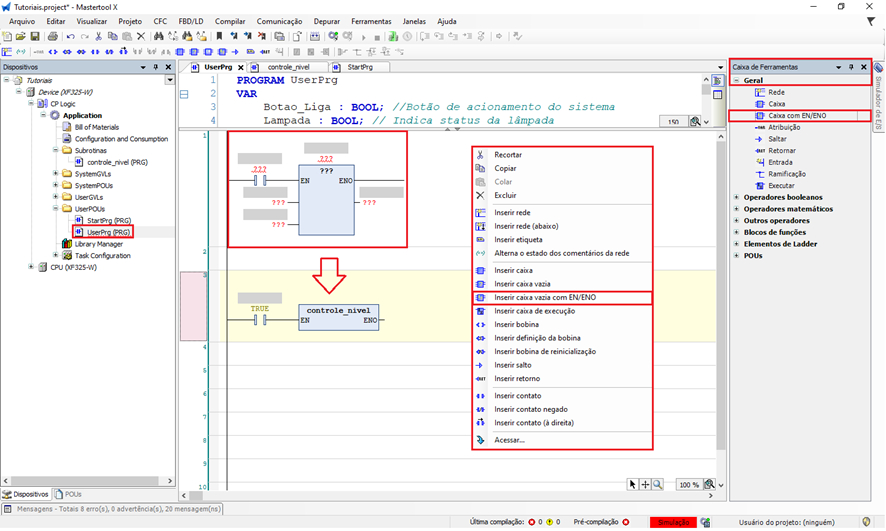Collapse the Geral toolbox category

click(x=737, y=79)
